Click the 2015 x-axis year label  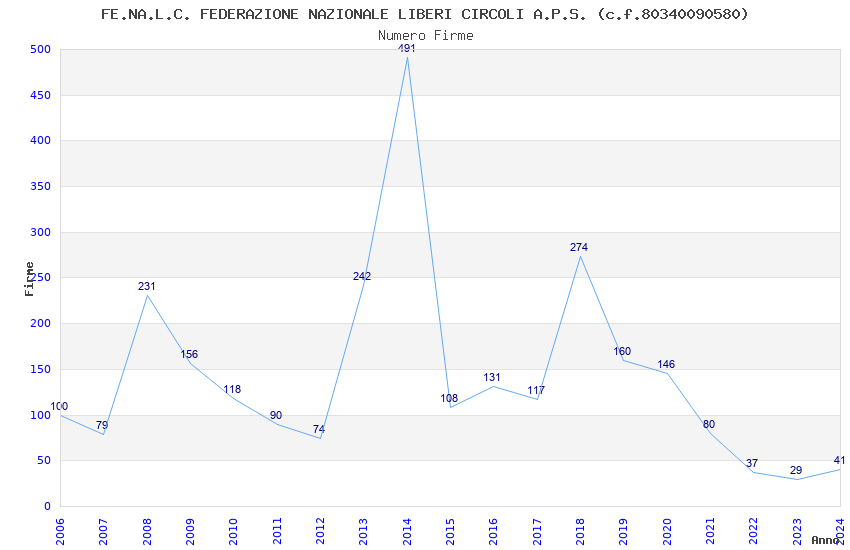click(450, 532)
